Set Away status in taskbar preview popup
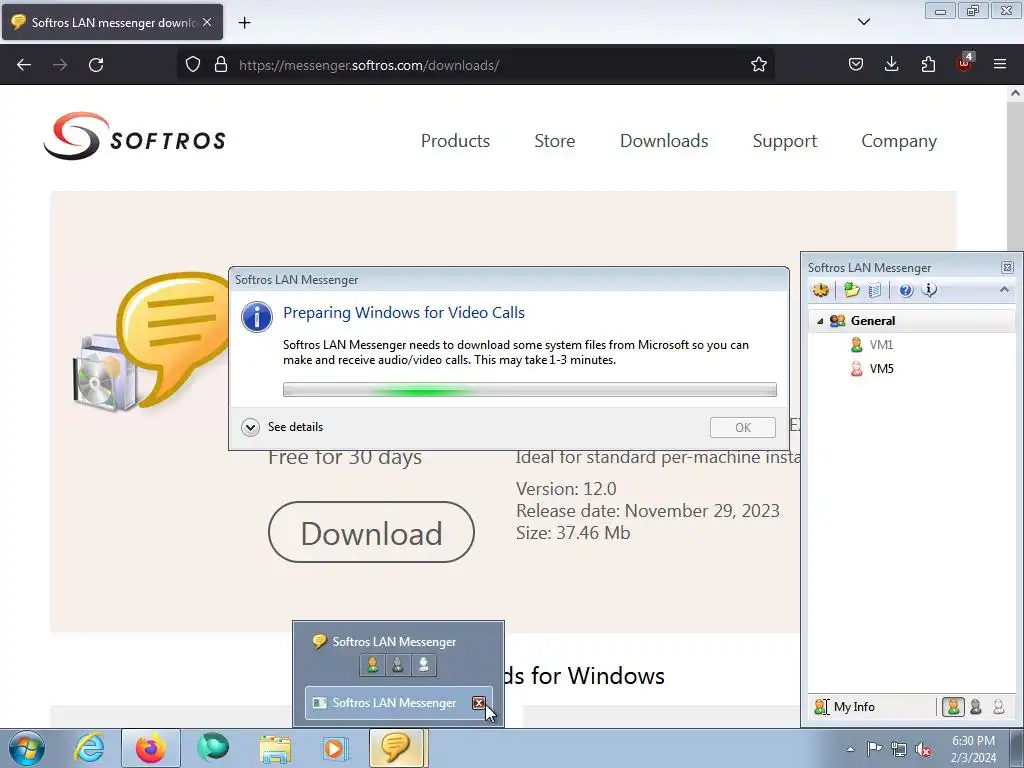 pos(423,665)
